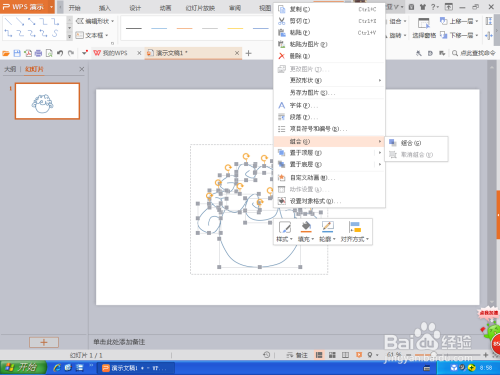Close the 演示文稿1 document tab
Screen dimensions: 500x375
tap(237, 53)
